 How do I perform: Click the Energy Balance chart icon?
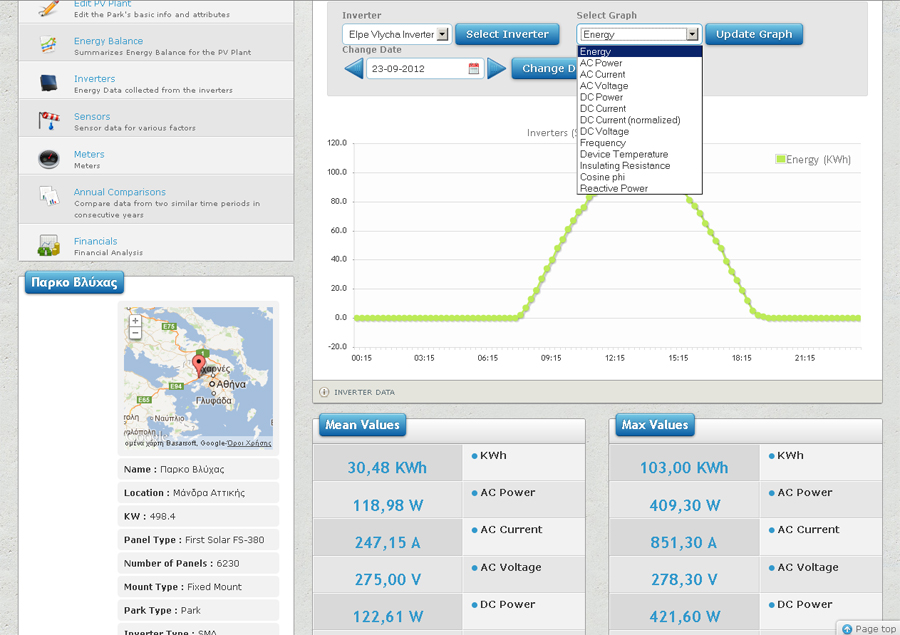pyautogui.click(x=48, y=45)
